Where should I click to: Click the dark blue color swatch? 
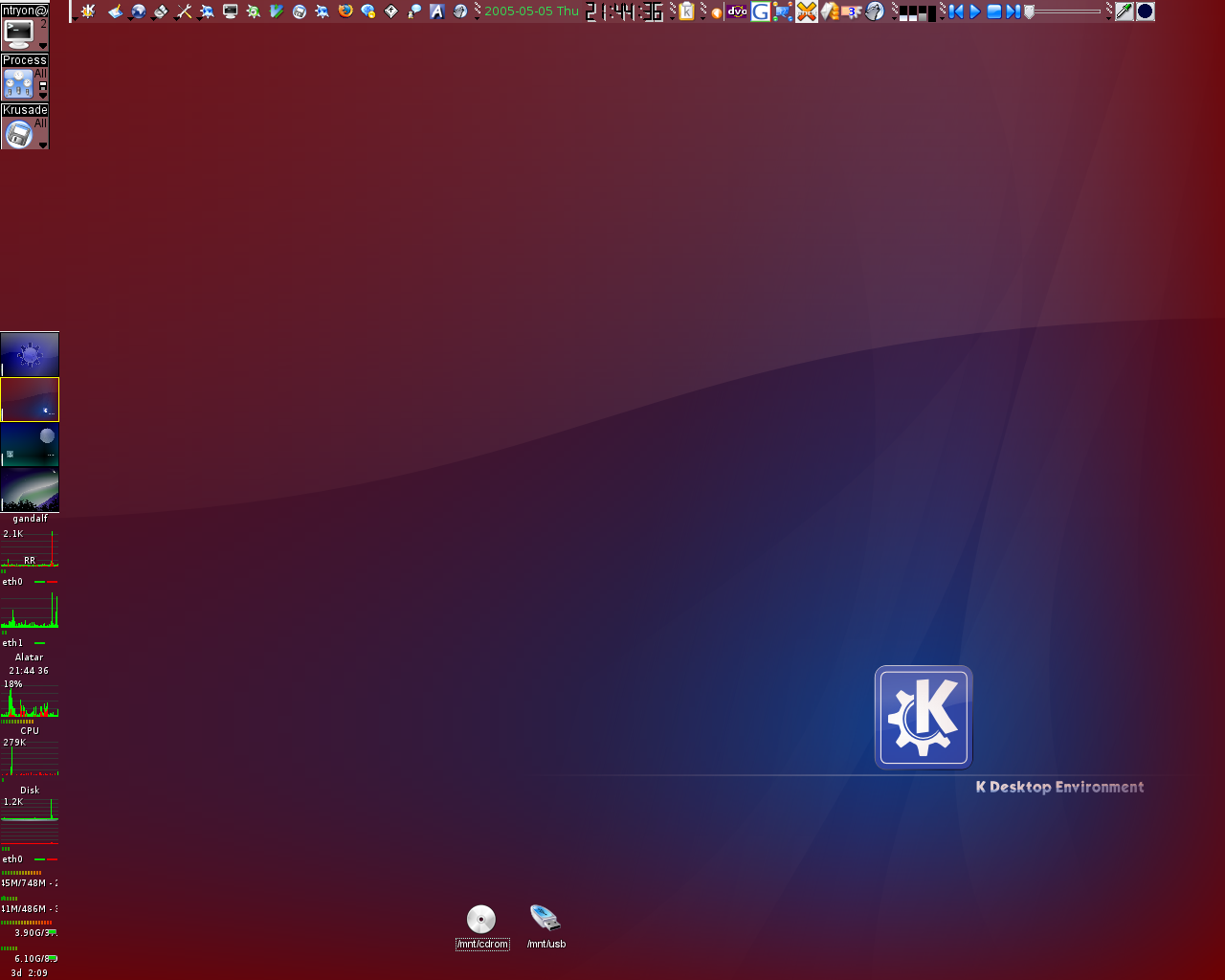coord(1146,11)
